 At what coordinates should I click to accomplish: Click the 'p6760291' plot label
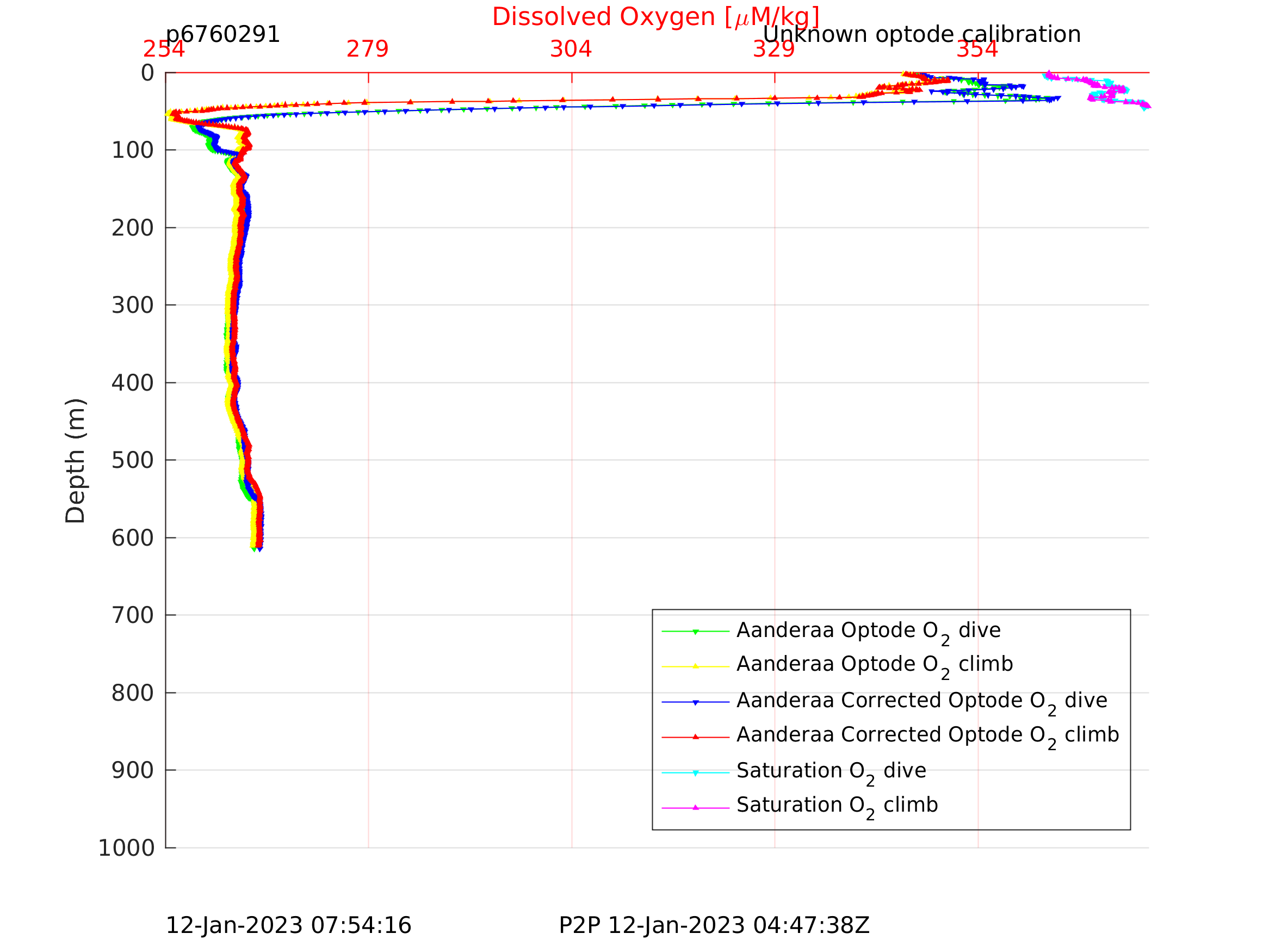(x=222, y=34)
